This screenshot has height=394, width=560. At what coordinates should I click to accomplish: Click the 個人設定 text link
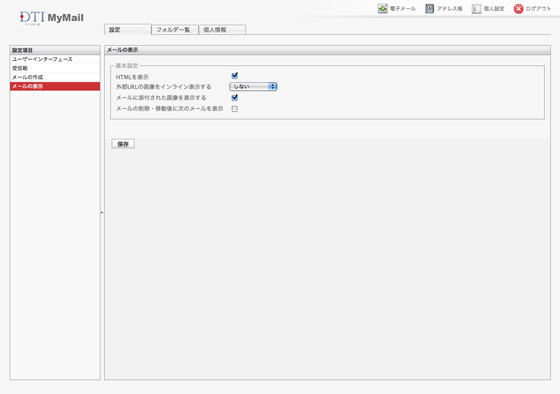(494, 9)
